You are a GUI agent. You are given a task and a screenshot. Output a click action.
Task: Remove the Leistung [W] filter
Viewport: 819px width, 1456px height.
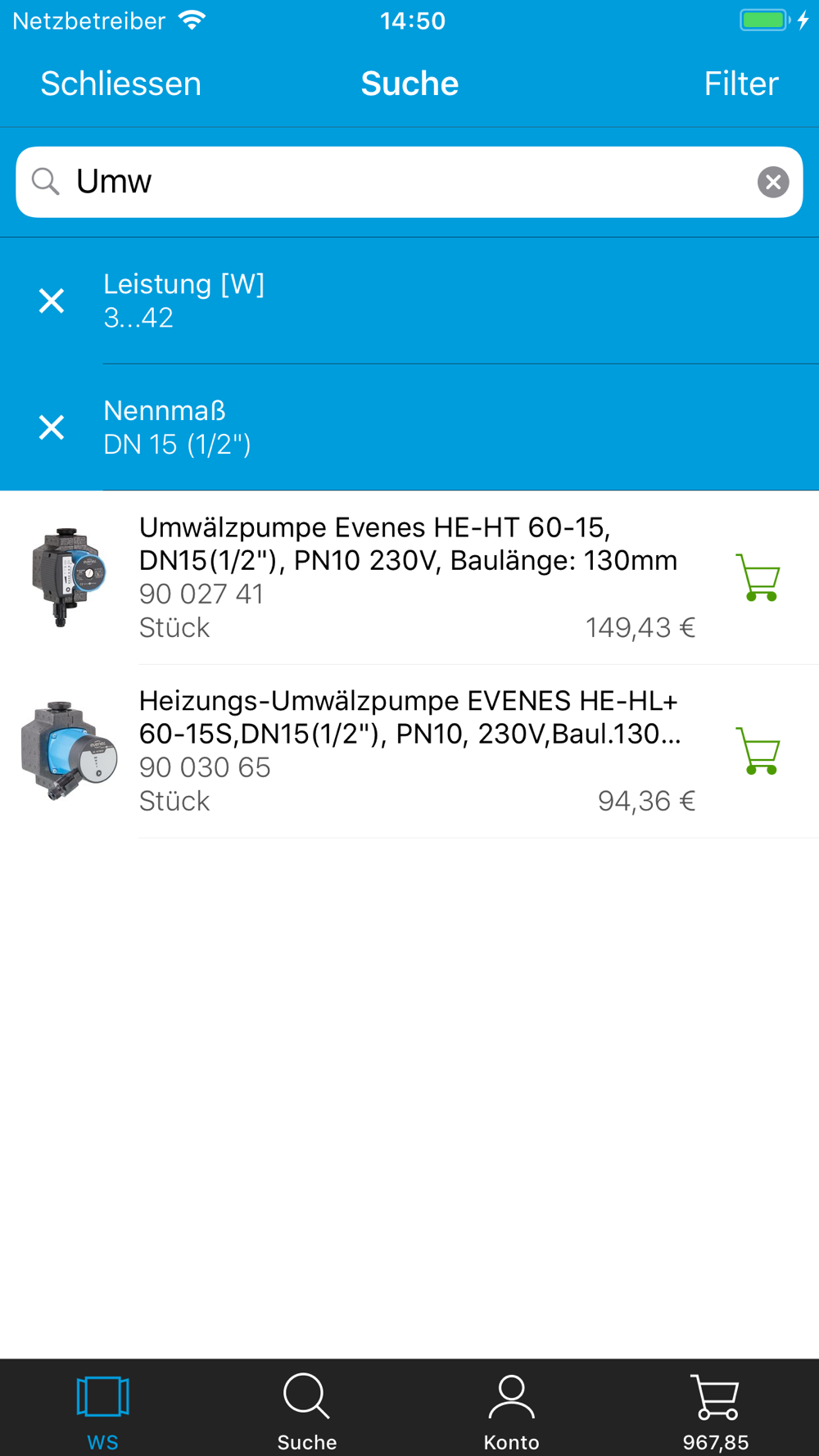coord(52,301)
